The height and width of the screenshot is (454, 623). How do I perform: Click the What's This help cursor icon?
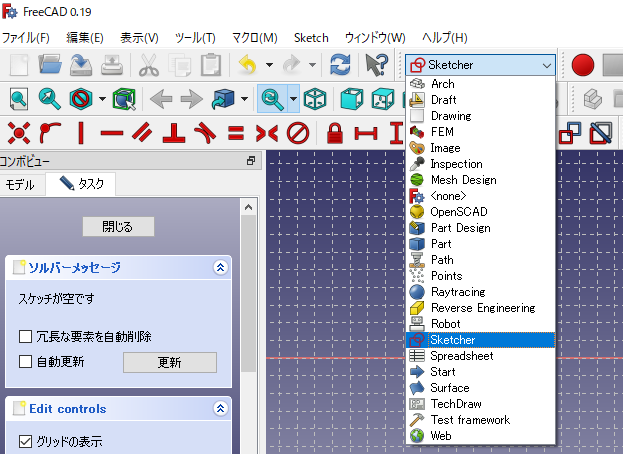[x=376, y=65]
